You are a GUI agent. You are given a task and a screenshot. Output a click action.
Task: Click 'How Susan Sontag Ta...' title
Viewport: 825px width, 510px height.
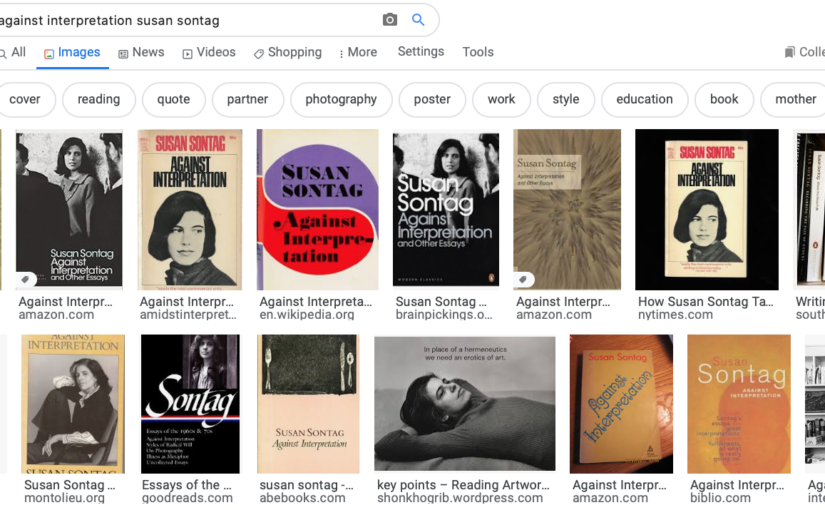click(x=706, y=302)
